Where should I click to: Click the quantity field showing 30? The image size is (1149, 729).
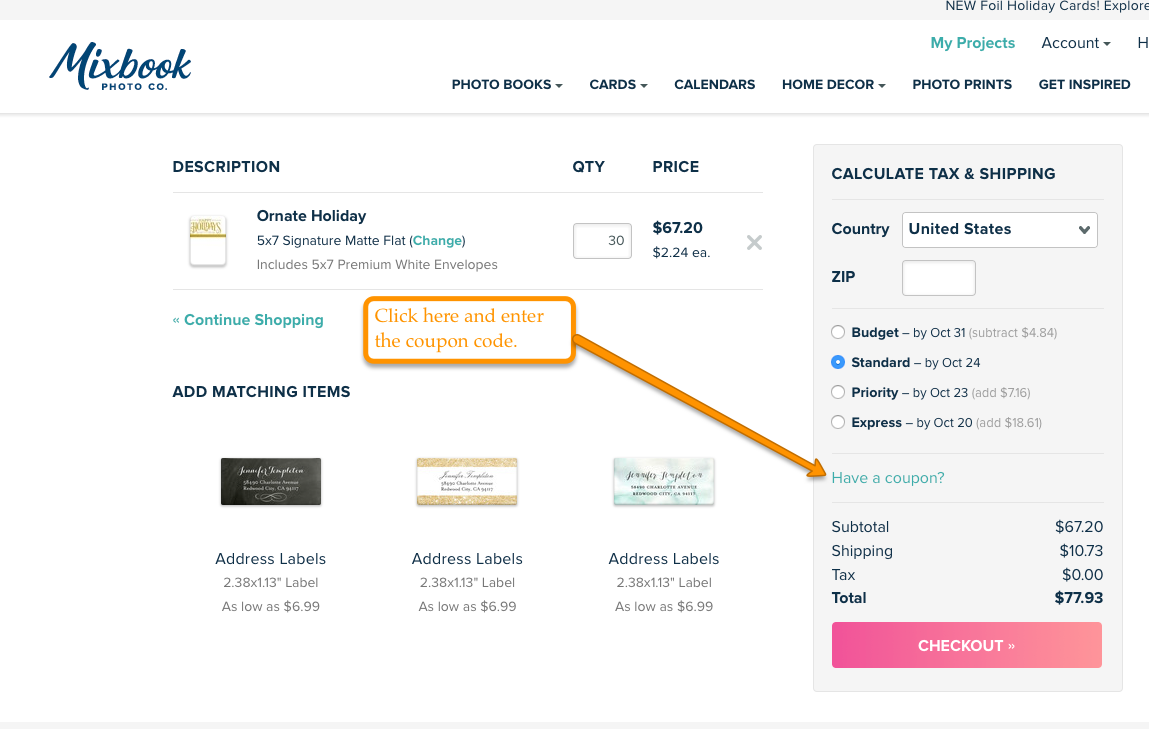point(602,241)
